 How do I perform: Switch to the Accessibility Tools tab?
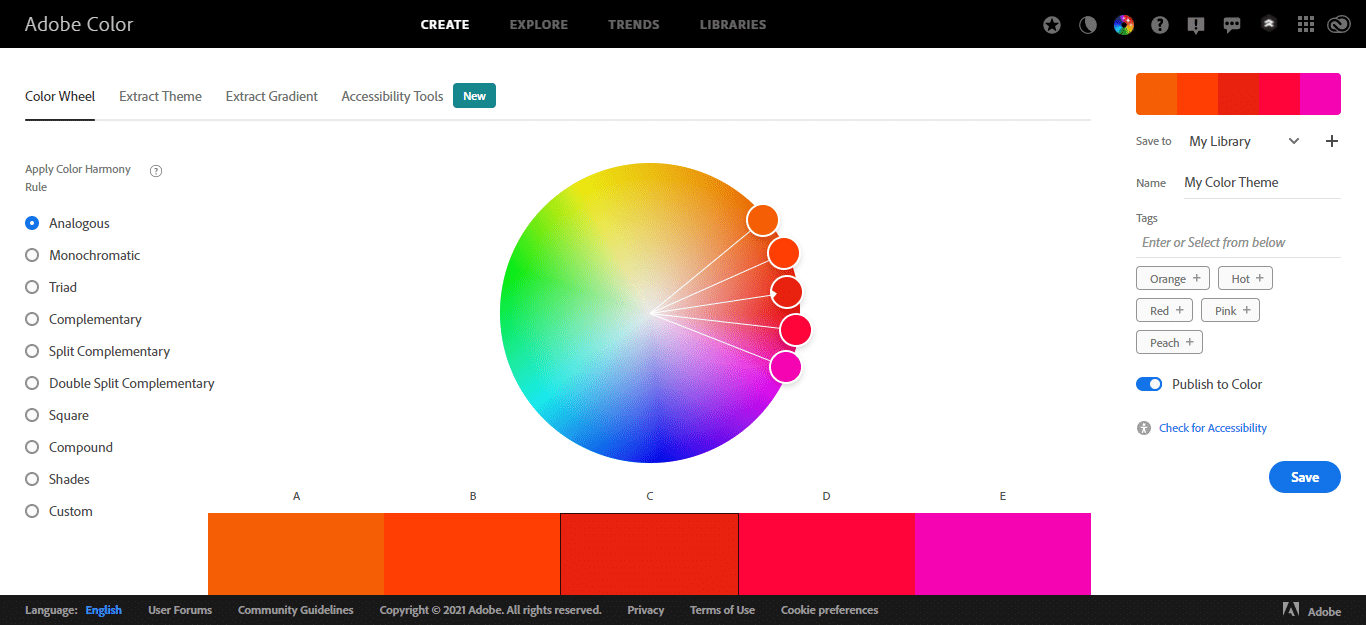coord(392,96)
